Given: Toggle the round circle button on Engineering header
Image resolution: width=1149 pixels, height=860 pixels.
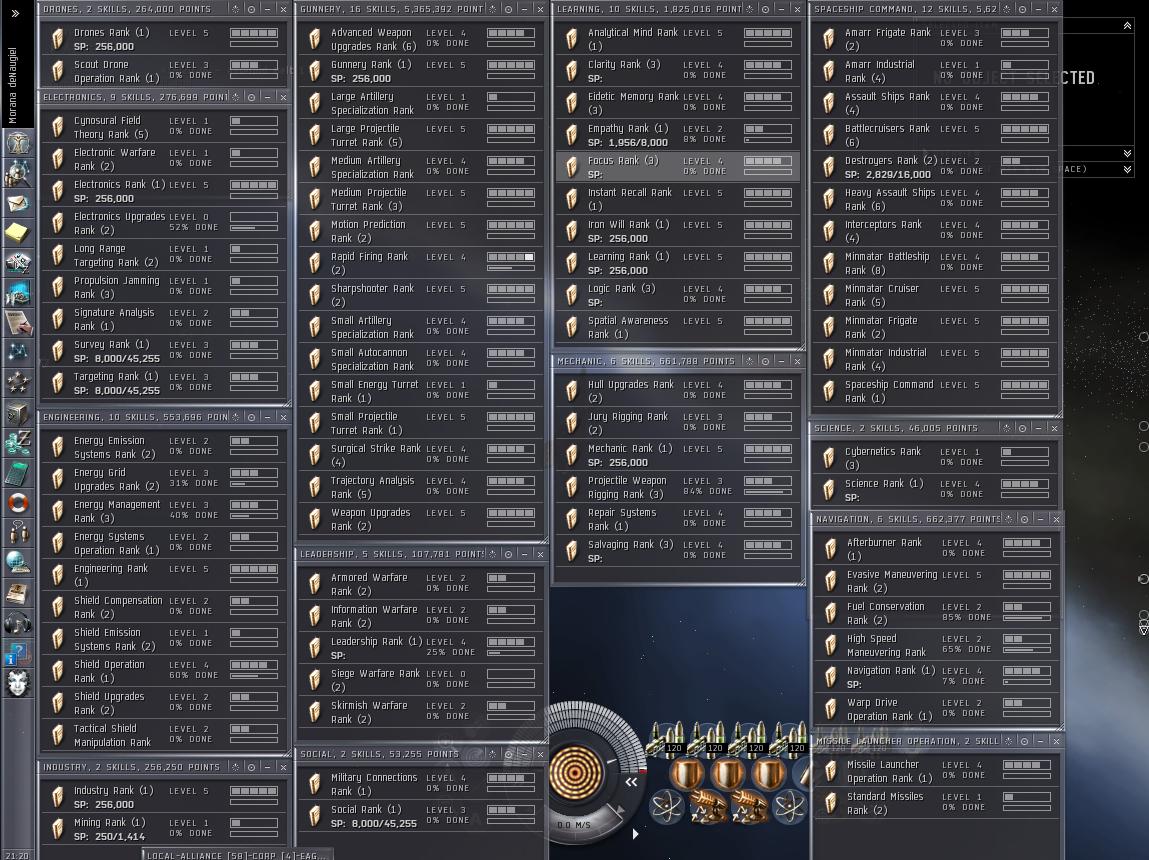Looking at the screenshot, I should coord(251,417).
